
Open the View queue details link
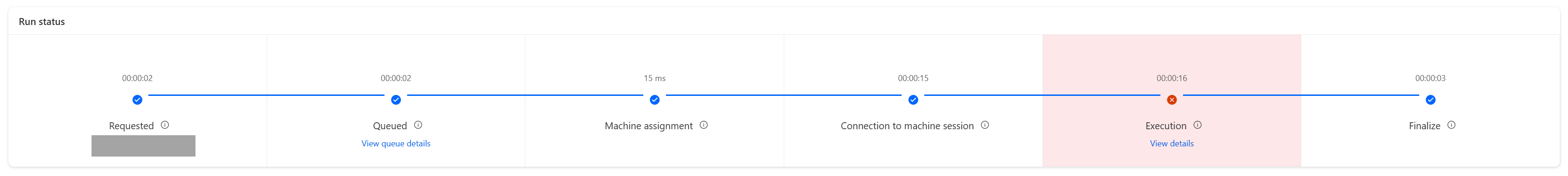(396, 144)
